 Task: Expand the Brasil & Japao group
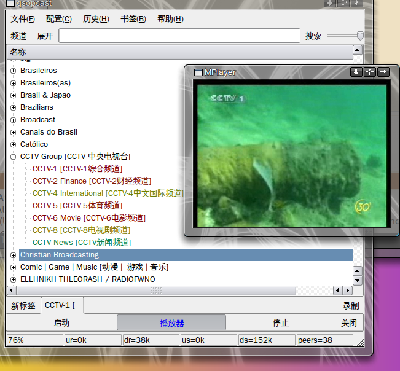coord(13,95)
